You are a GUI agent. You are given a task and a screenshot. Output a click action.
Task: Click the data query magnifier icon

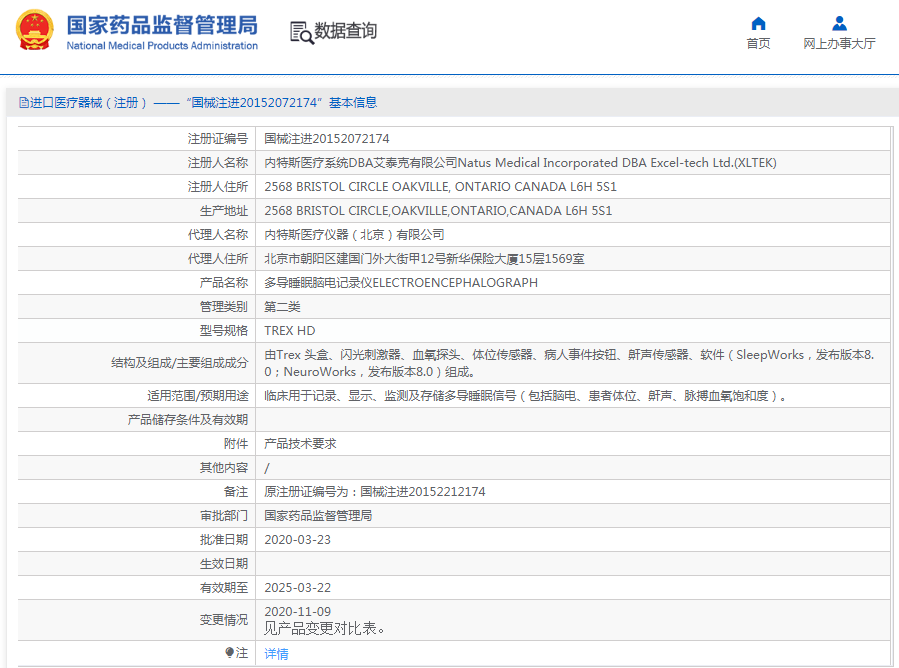(301, 32)
